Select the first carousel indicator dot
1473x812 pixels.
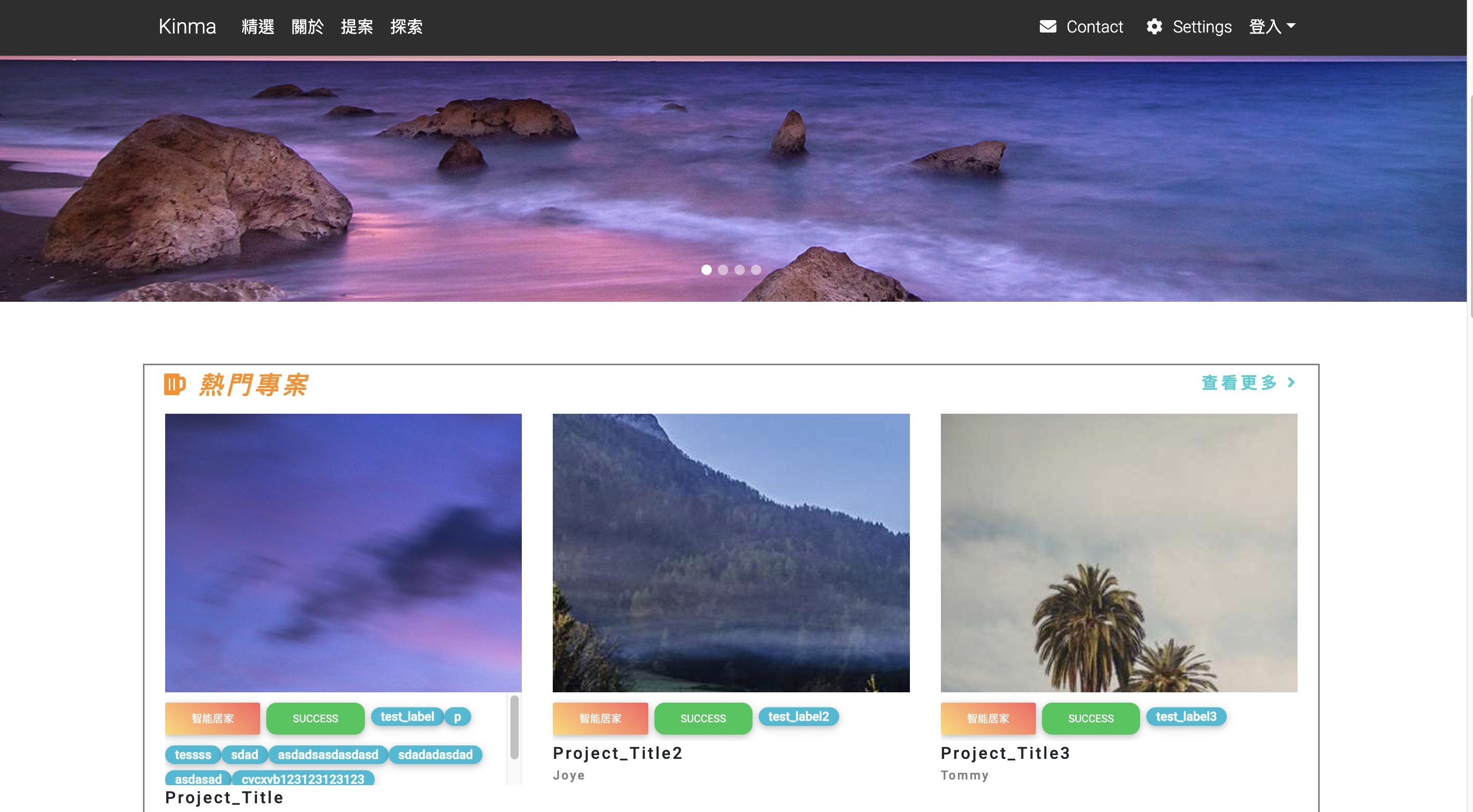pos(706,270)
